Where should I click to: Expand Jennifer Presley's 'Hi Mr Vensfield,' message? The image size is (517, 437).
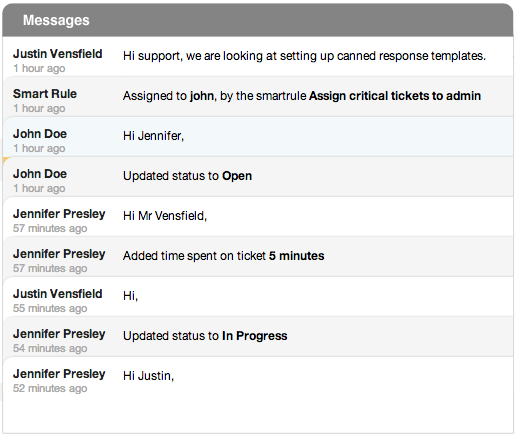tap(258, 216)
